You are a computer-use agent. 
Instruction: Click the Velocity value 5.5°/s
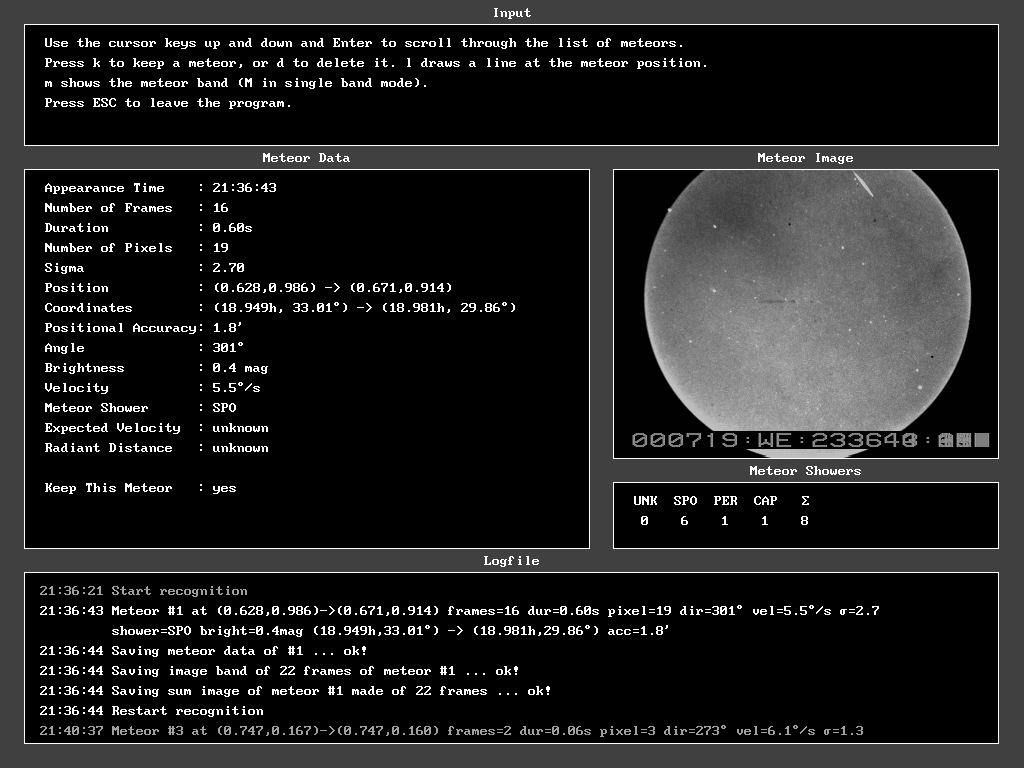236,388
